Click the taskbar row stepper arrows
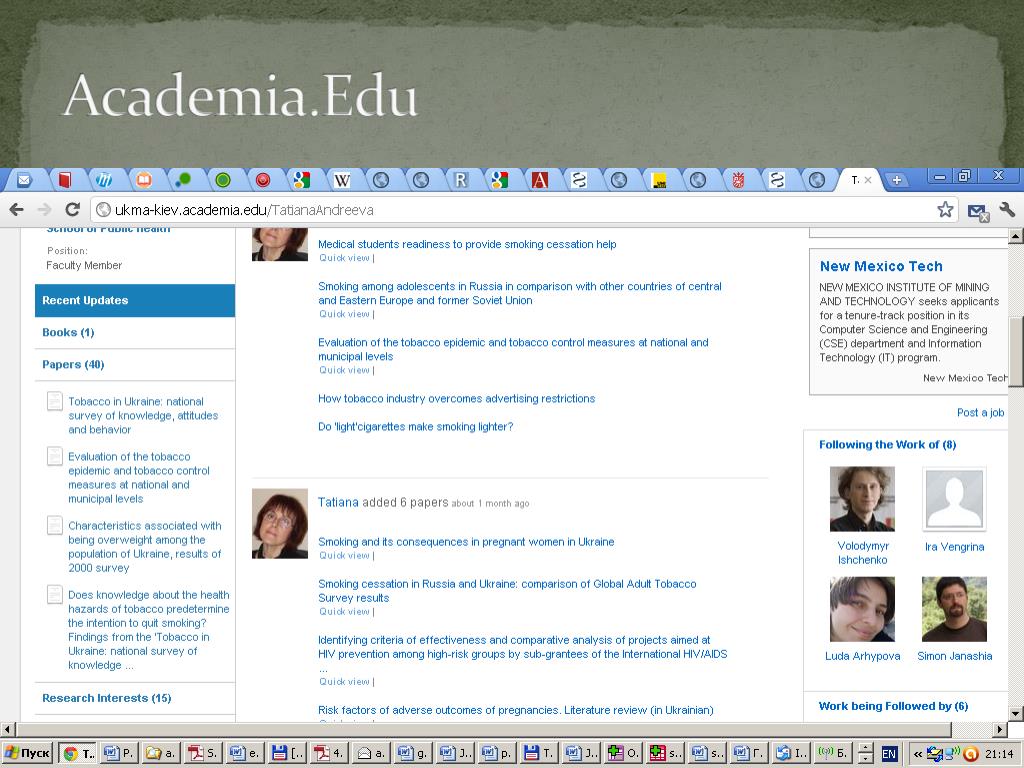This screenshot has width=1024, height=768. pos(865,753)
